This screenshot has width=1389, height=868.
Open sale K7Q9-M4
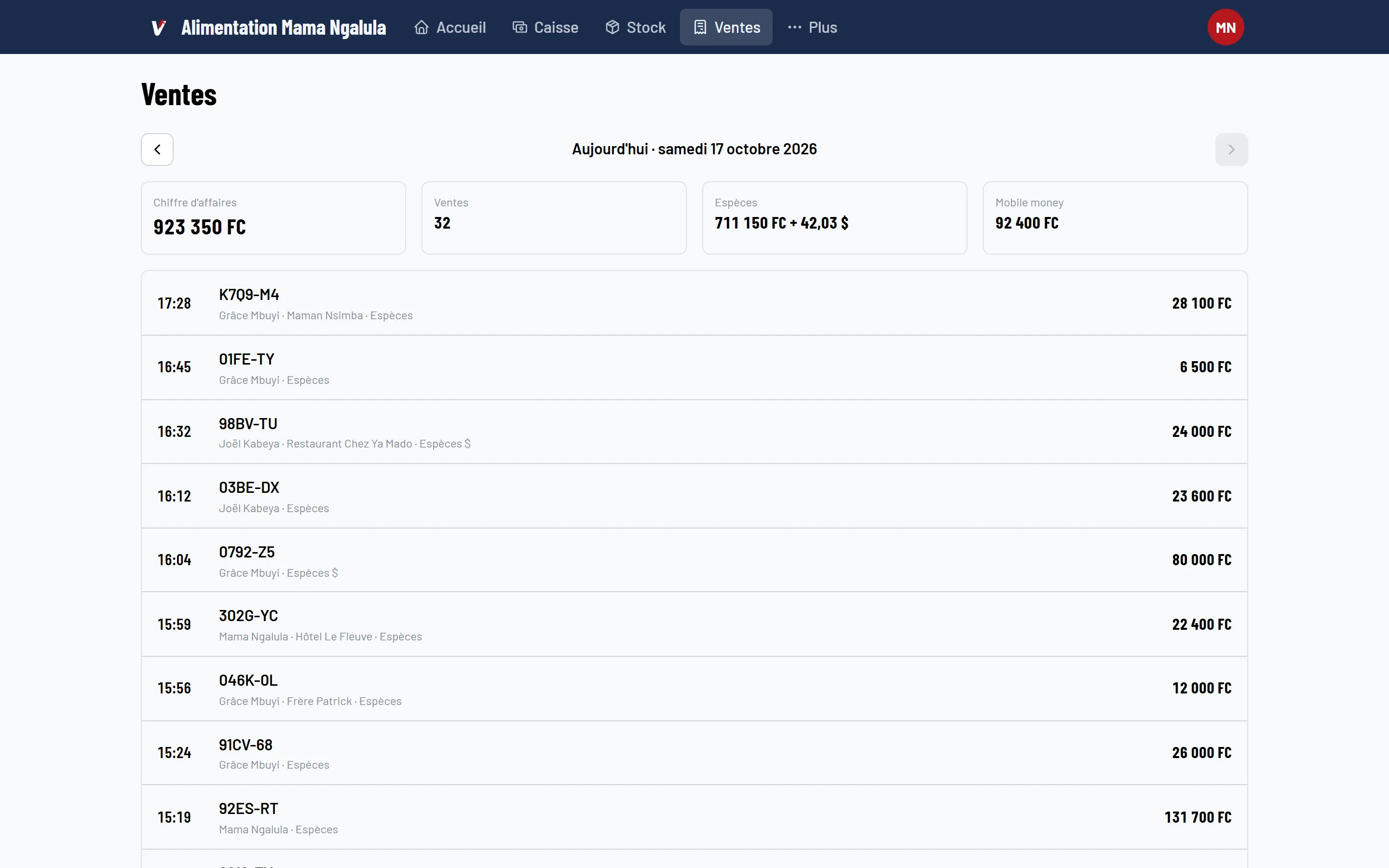coord(694,303)
